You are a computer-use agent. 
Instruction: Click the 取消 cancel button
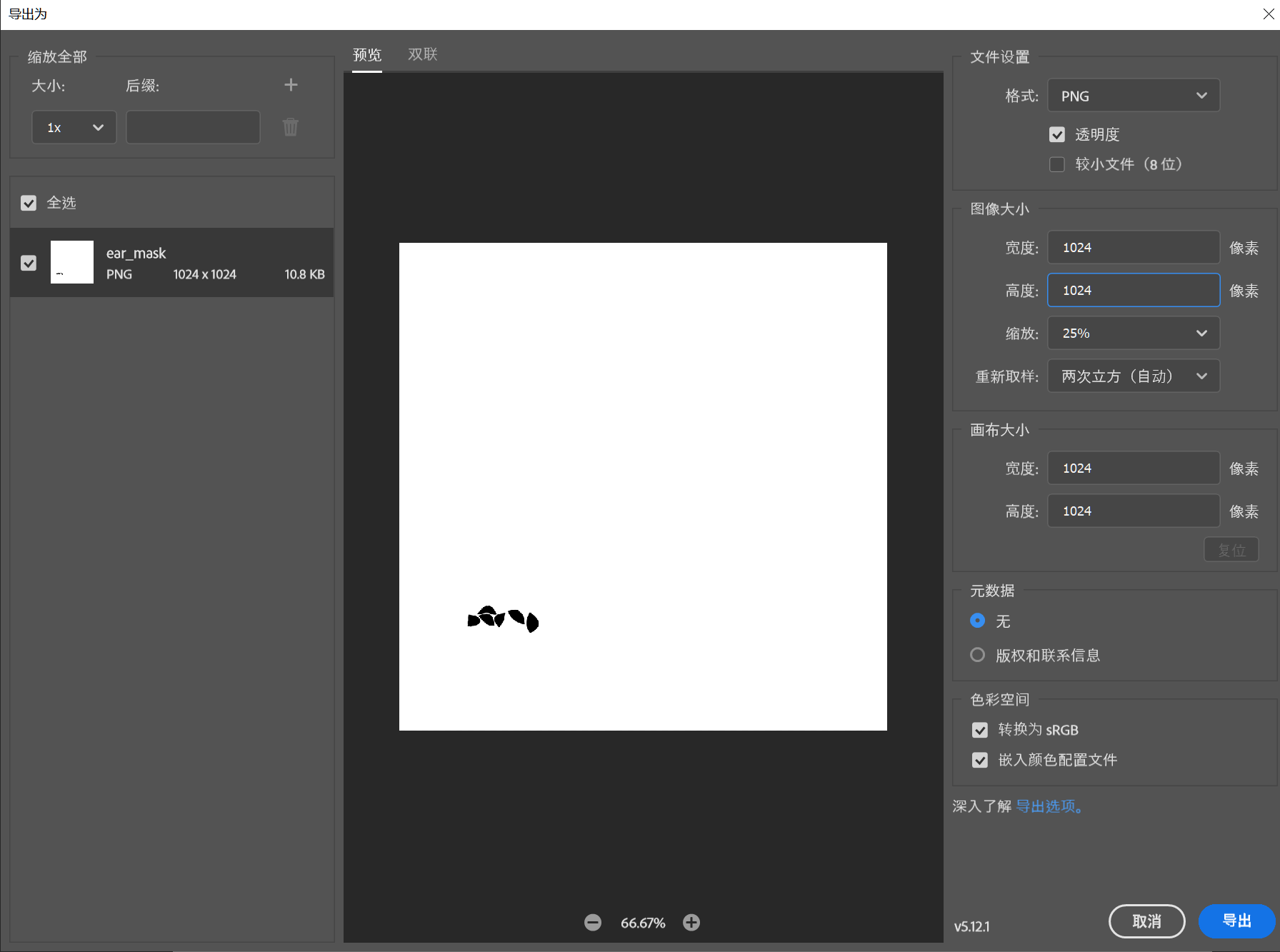point(1146,921)
